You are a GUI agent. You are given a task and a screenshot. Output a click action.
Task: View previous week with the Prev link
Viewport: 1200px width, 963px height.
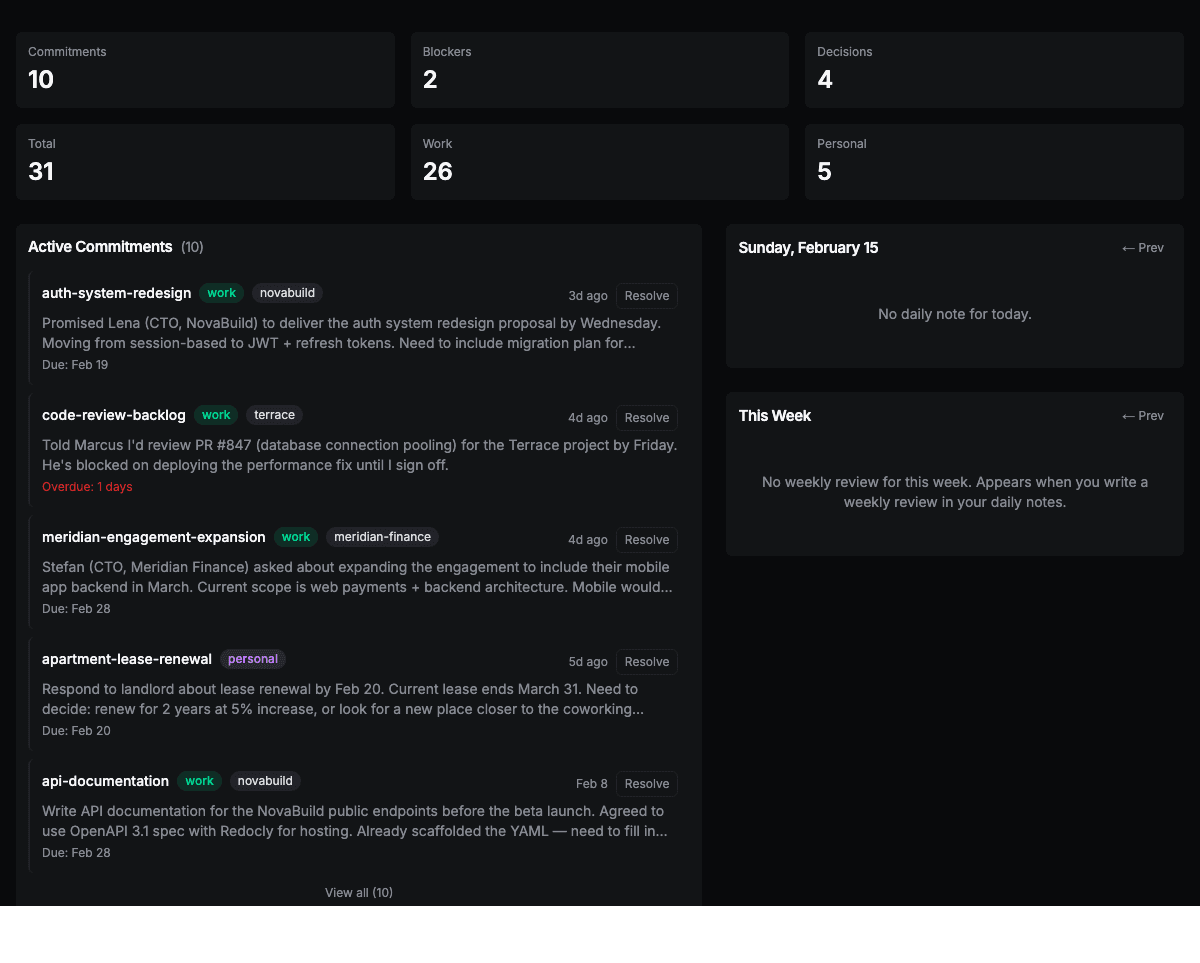1142,415
